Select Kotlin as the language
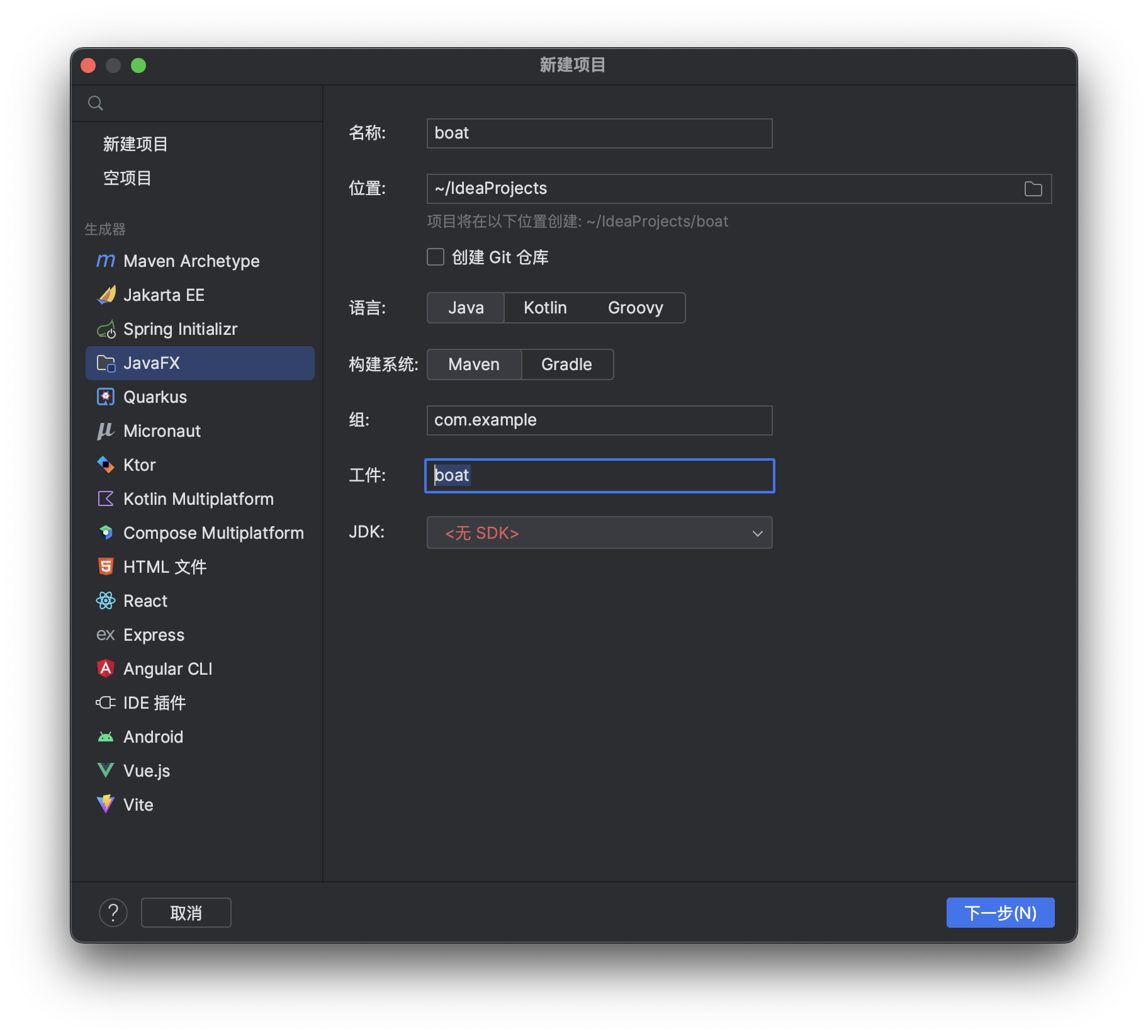1148x1036 pixels. [x=544, y=308]
